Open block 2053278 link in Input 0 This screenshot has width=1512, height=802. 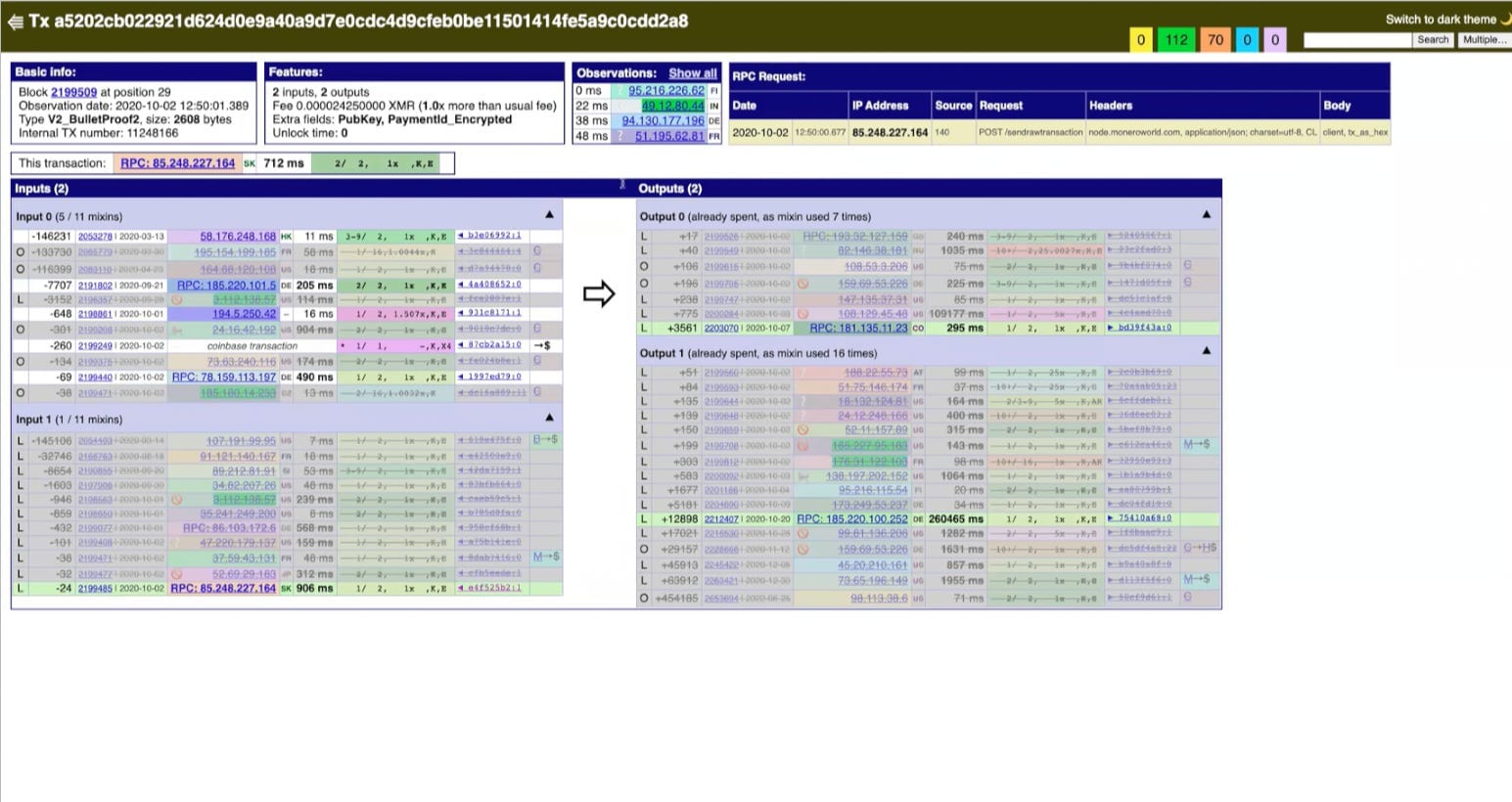point(95,237)
